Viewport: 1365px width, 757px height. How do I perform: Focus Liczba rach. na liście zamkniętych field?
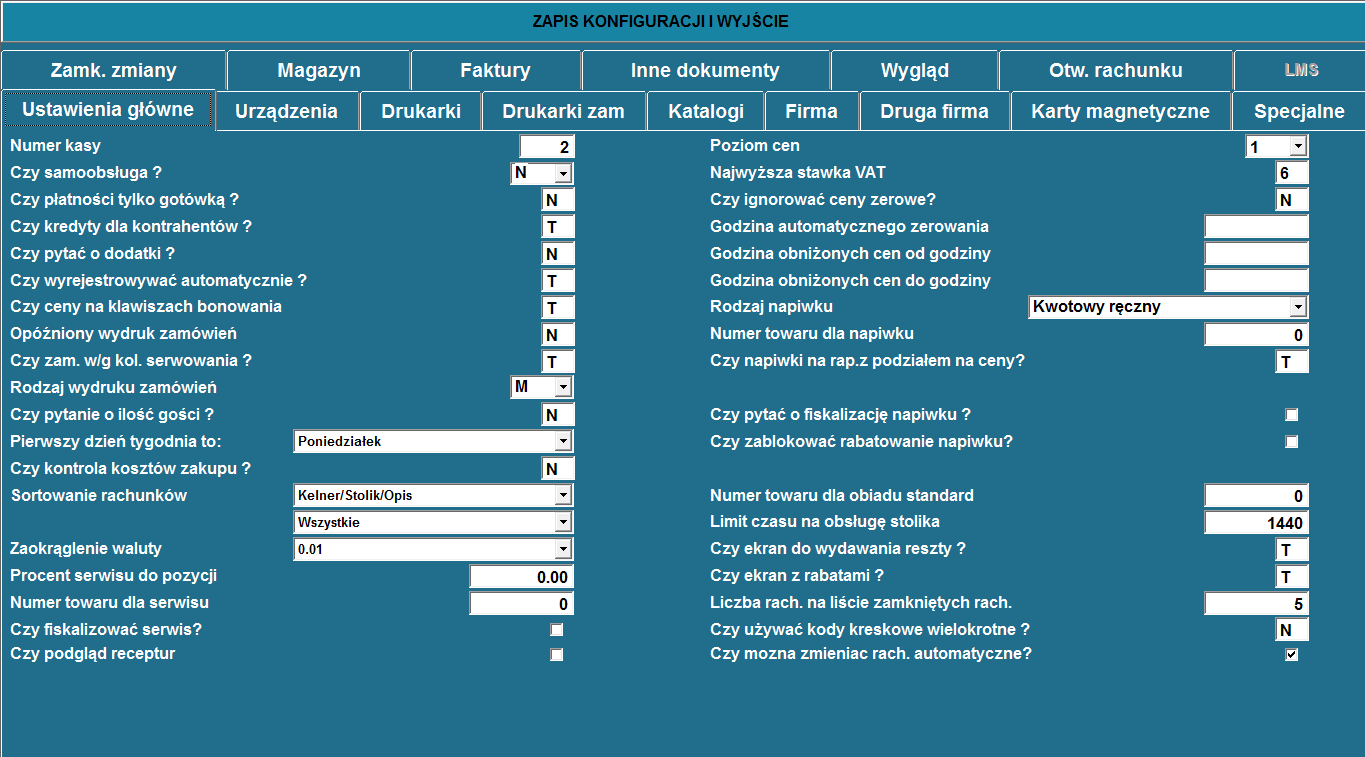coord(1257,604)
